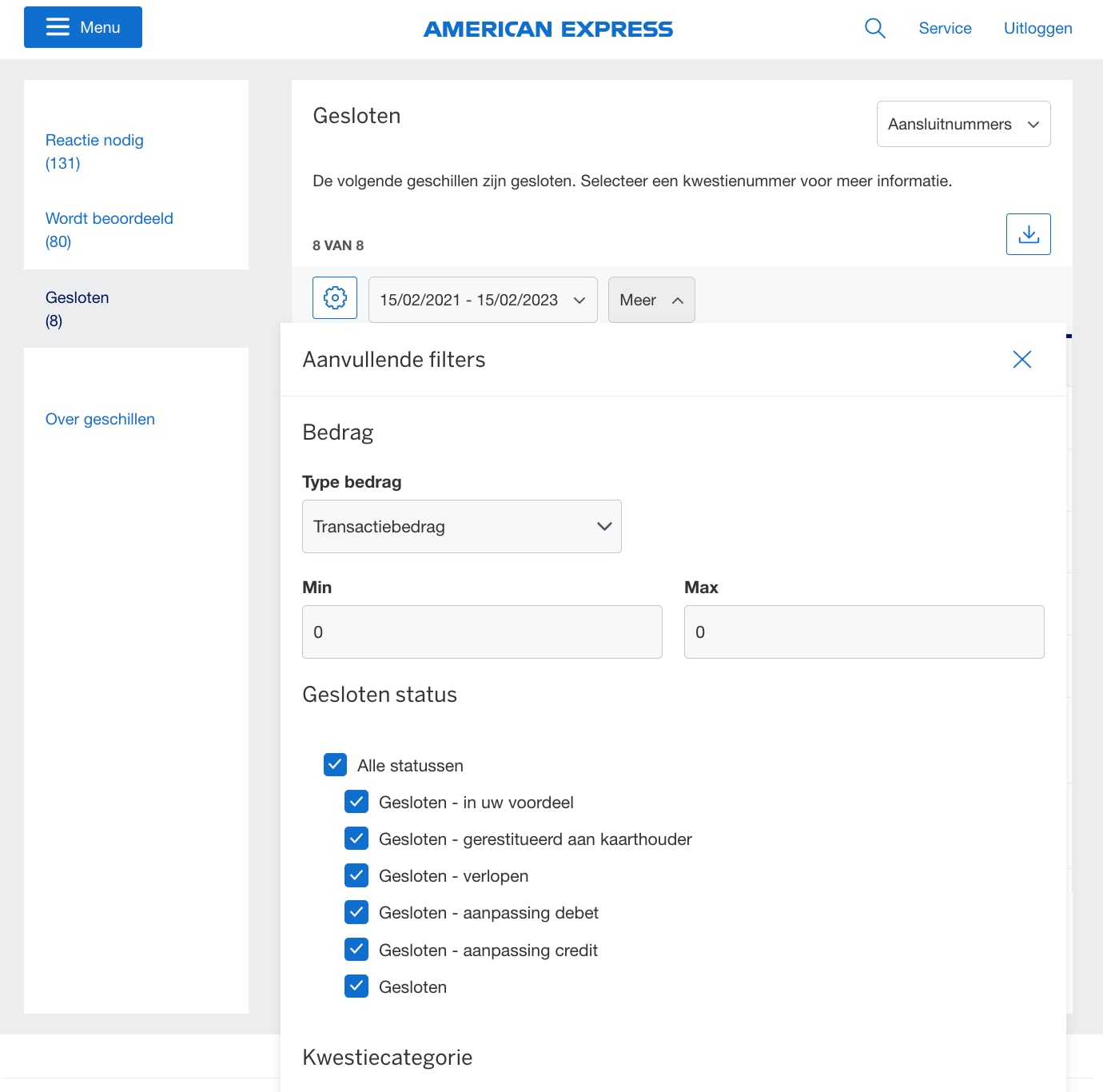Open the filter settings gear icon
Screen dimensions: 1103x1092
[334, 298]
